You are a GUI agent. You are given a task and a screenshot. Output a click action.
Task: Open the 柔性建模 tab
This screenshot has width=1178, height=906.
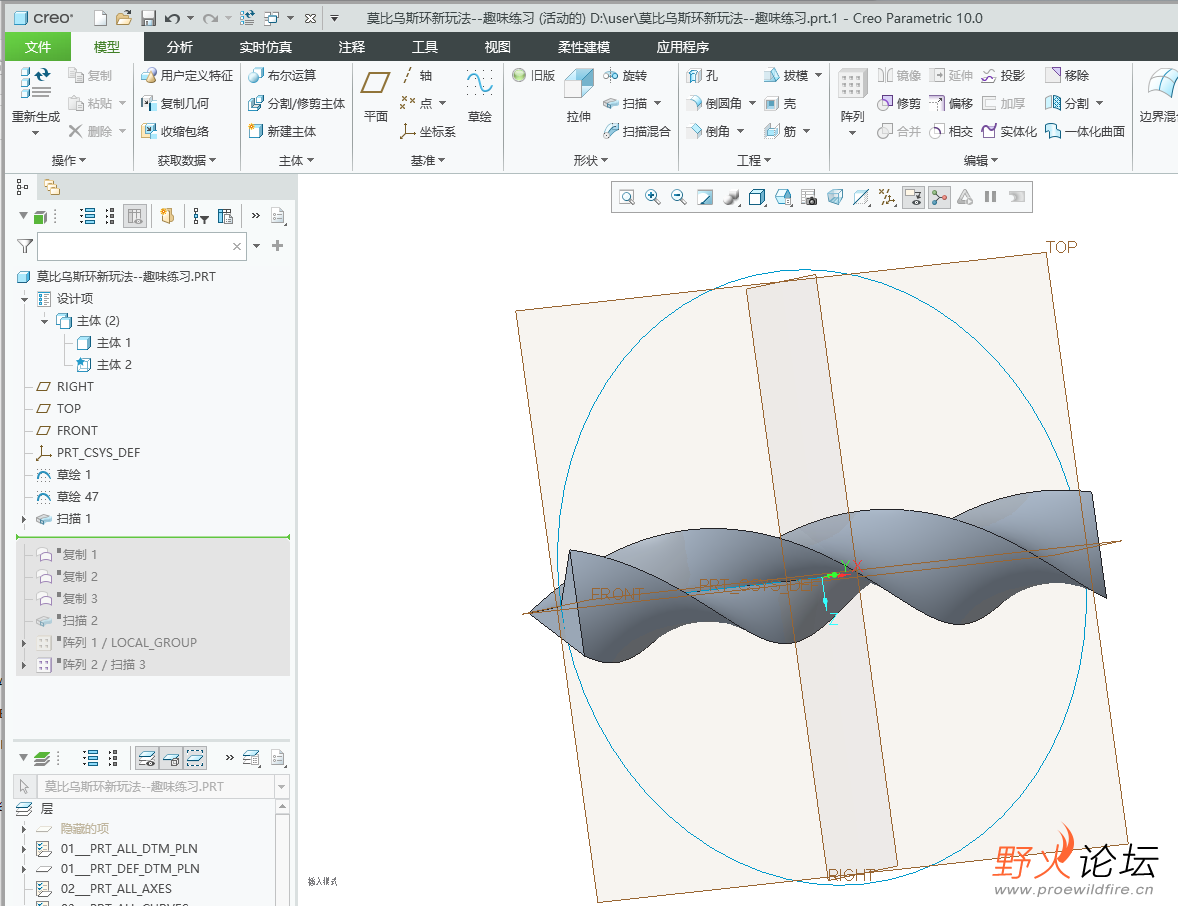584,47
